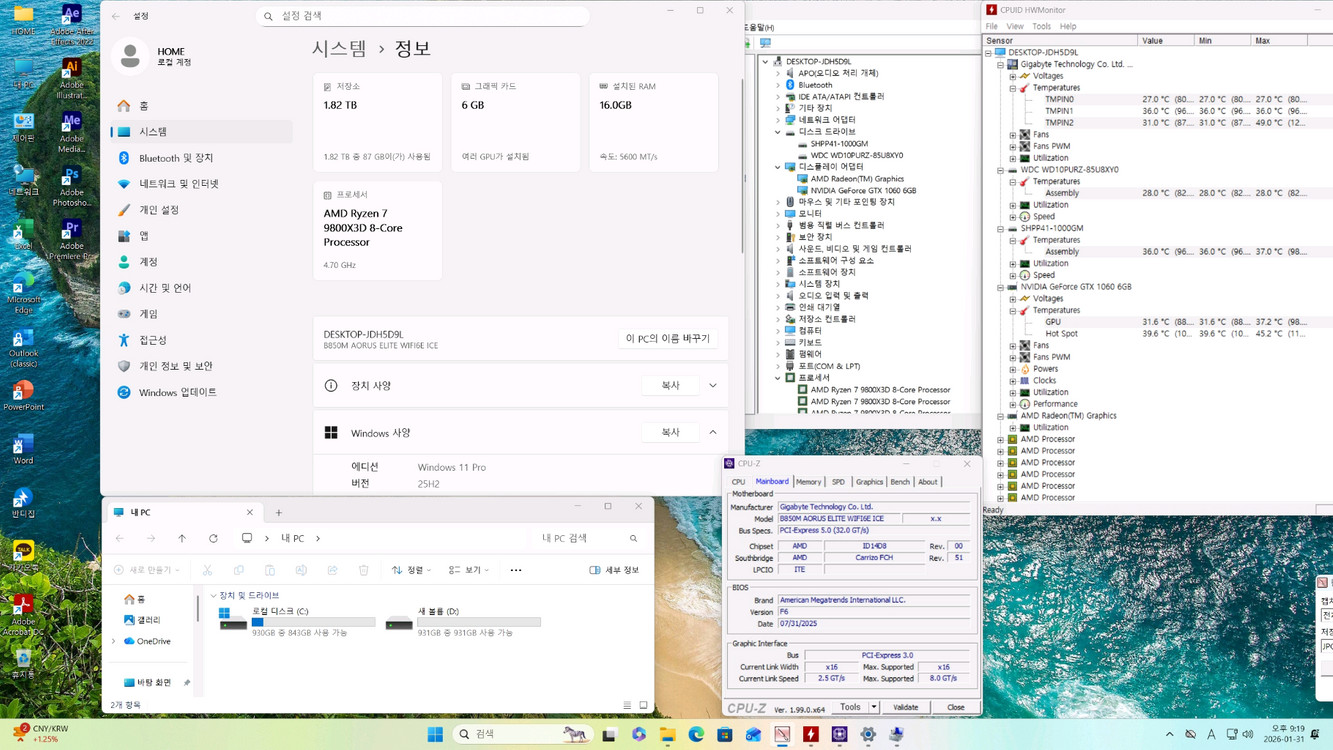Screen dimensions: 1333x750
Task: Collapse the Windows 사양 section in Settings
Action: [711, 432]
